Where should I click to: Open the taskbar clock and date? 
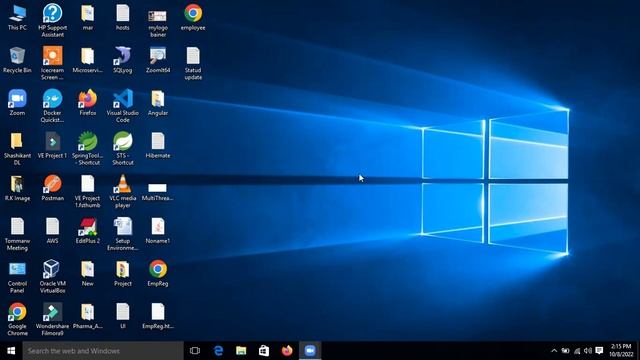click(x=621, y=351)
